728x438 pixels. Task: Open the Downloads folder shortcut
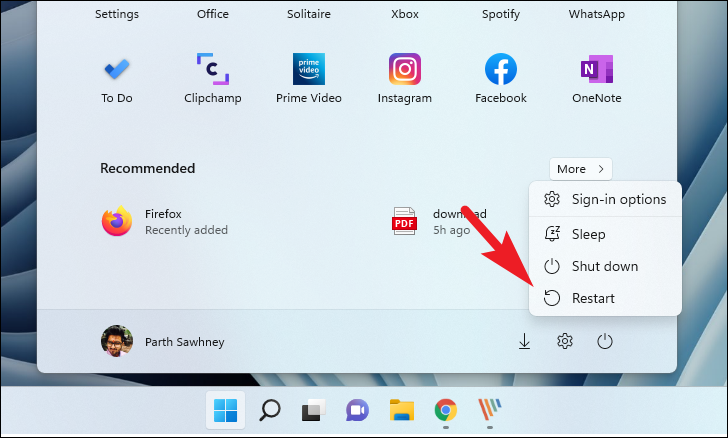[524, 341]
